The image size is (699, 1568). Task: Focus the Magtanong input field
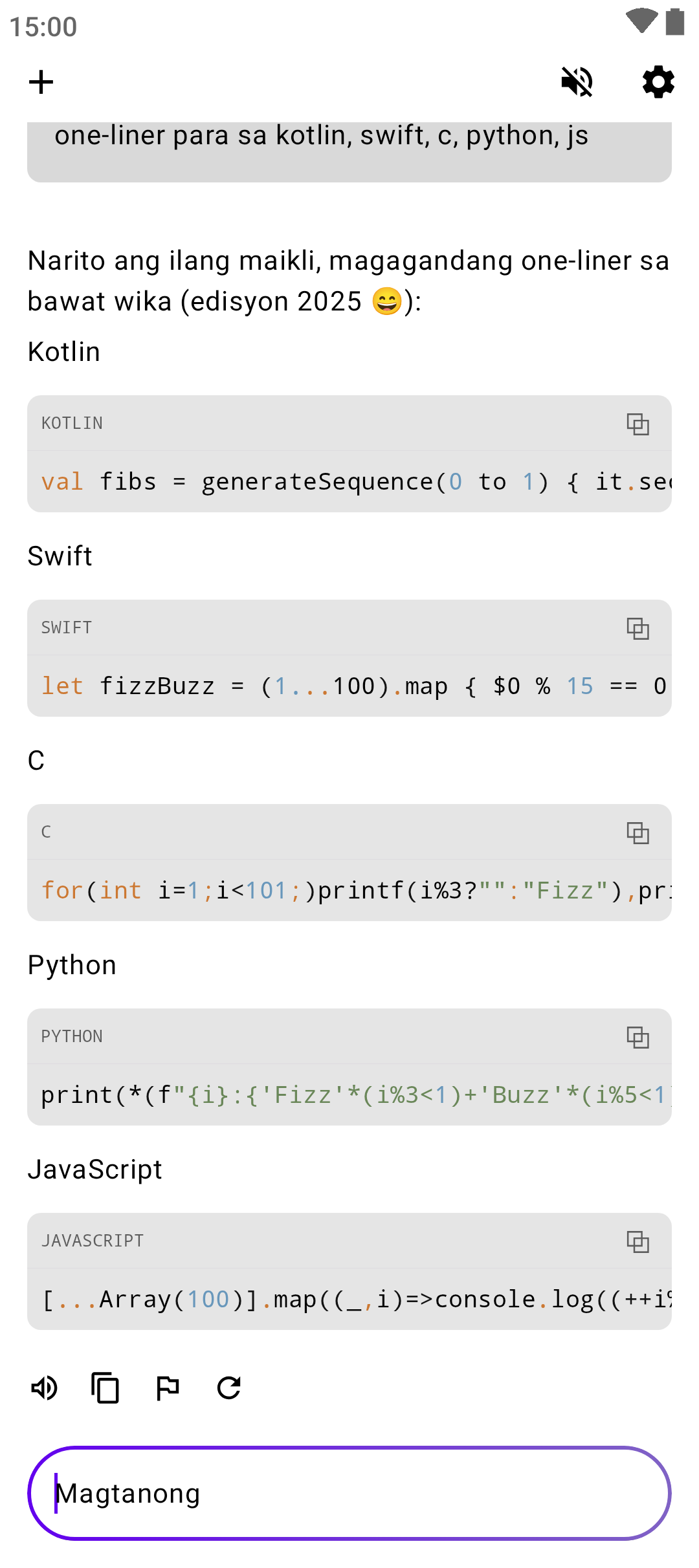point(349,1493)
